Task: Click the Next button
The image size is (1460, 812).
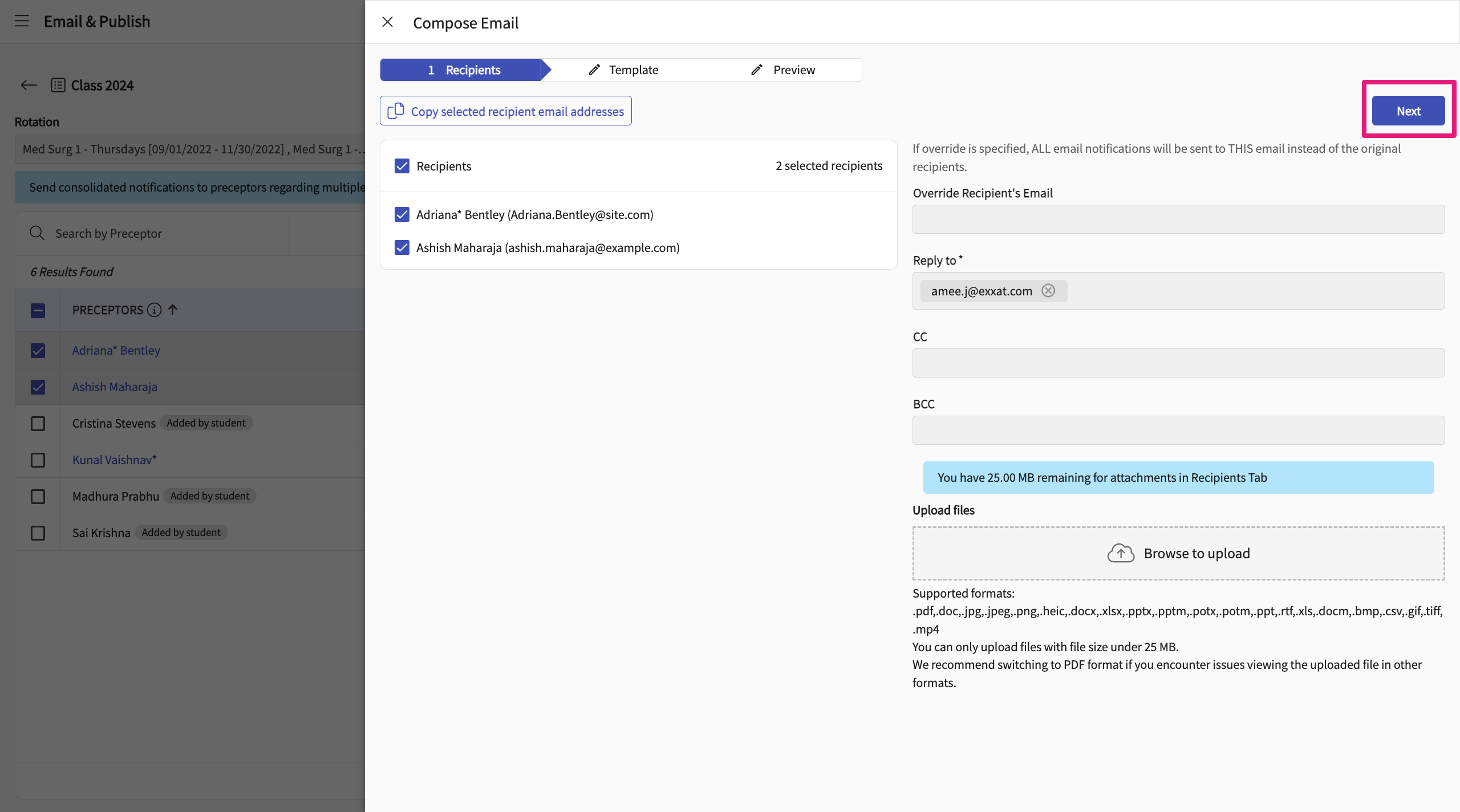Action: tap(1408, 111)
